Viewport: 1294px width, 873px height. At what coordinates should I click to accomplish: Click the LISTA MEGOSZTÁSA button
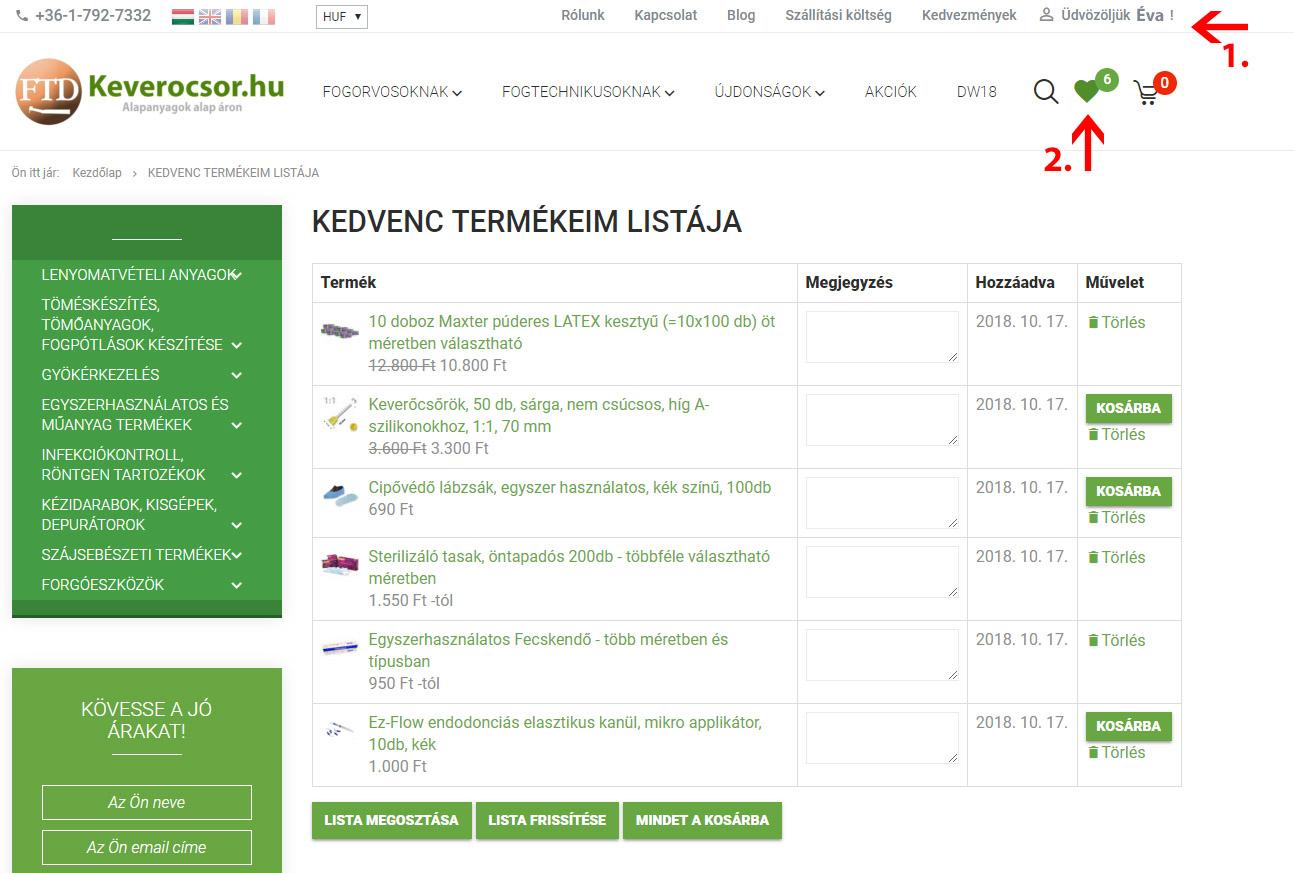point(391,820)
